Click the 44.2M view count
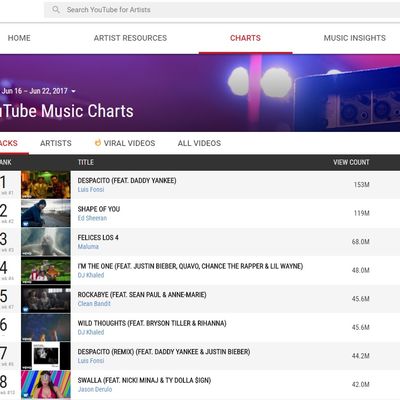The width and height of the screenshot is (400, 400). point(360,356)
